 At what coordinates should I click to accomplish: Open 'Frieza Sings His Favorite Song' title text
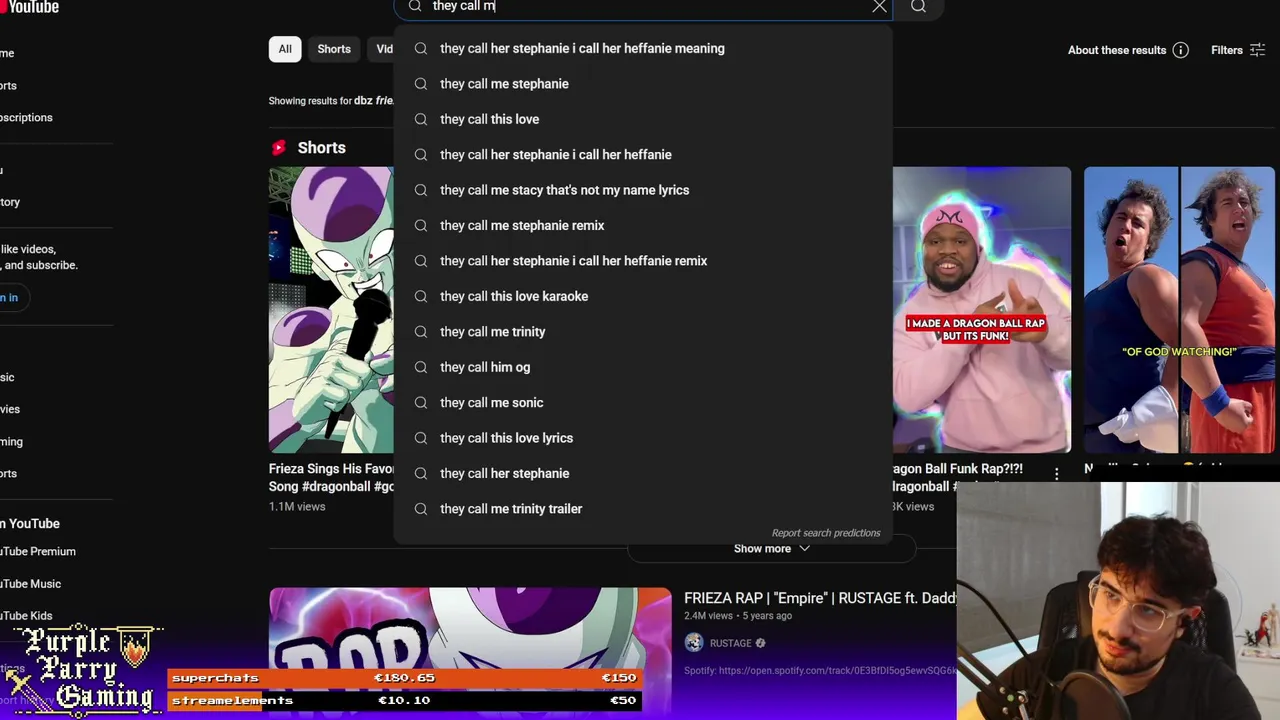tap(332, 477)
